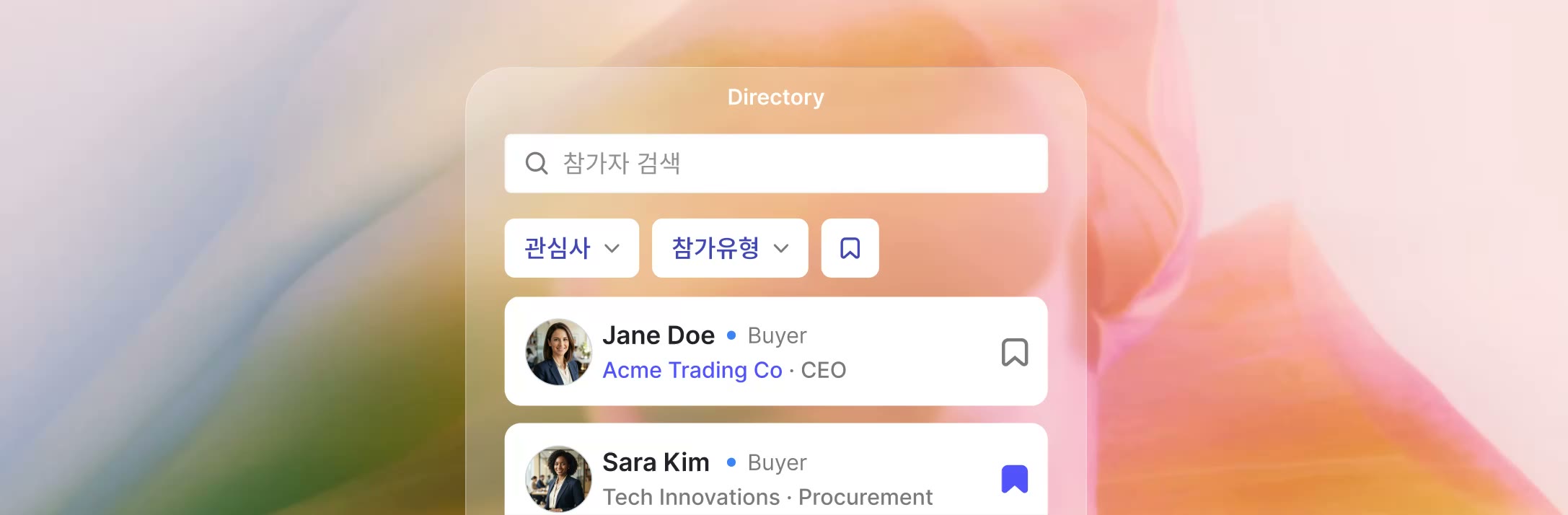This screenshot has width=1568, height=515.
Task: Open the 참가유형 filter dropdown
Action: tap(730, 248)
